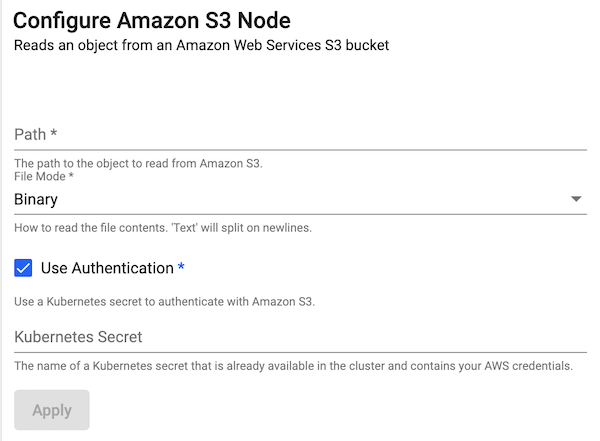This screenshot has width=600, height=441.
Task: Click the Kubernetes Secret placeholder label
Action: tap(78, 337)
